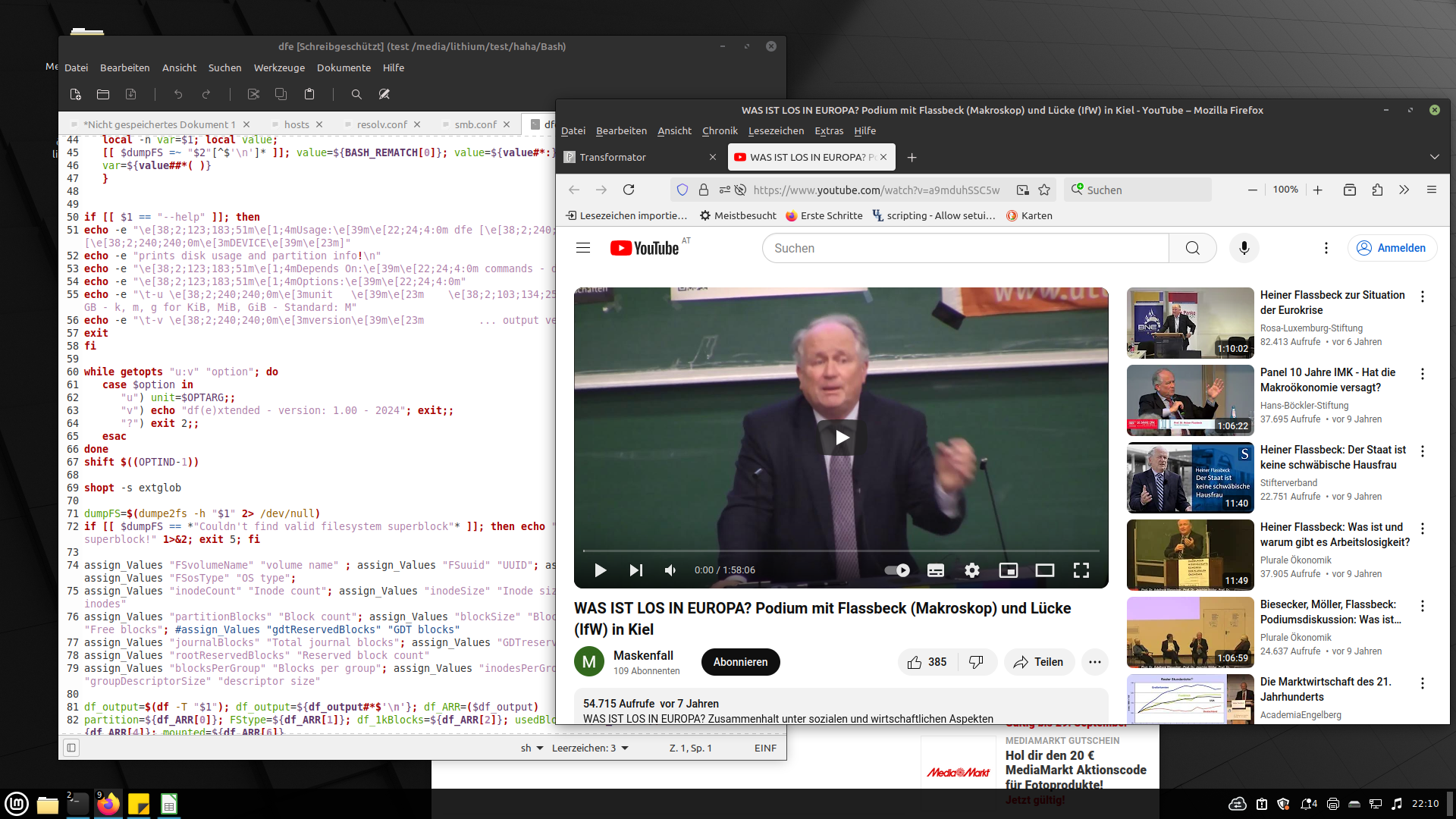Open the Was ist und warum gibt es Arbeitslosigkeit thumbnail
The height and width of the screenshot is (819, 1456).
[x=1190, y=555]
